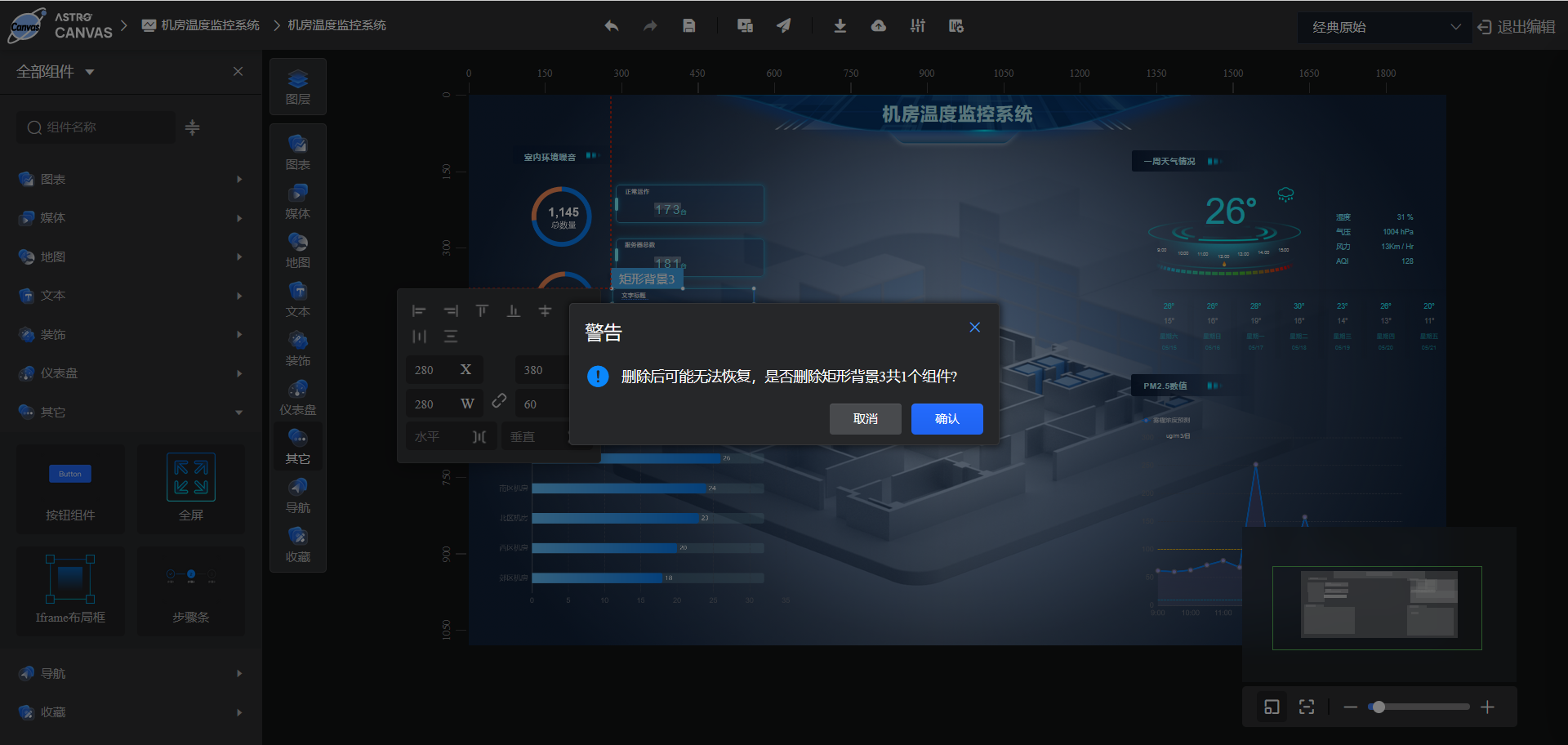1568x745 pixels.
Task: Click 确认 to confirm deletion
Action: 947,419
